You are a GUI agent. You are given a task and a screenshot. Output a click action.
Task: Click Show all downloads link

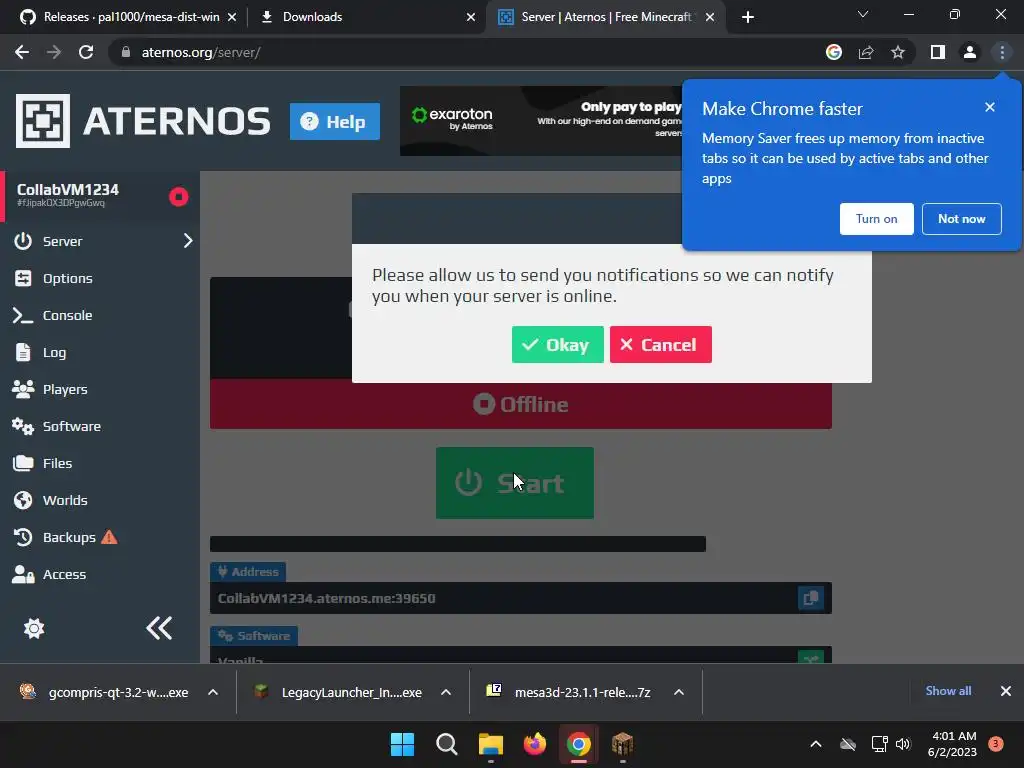click(948, 691)
